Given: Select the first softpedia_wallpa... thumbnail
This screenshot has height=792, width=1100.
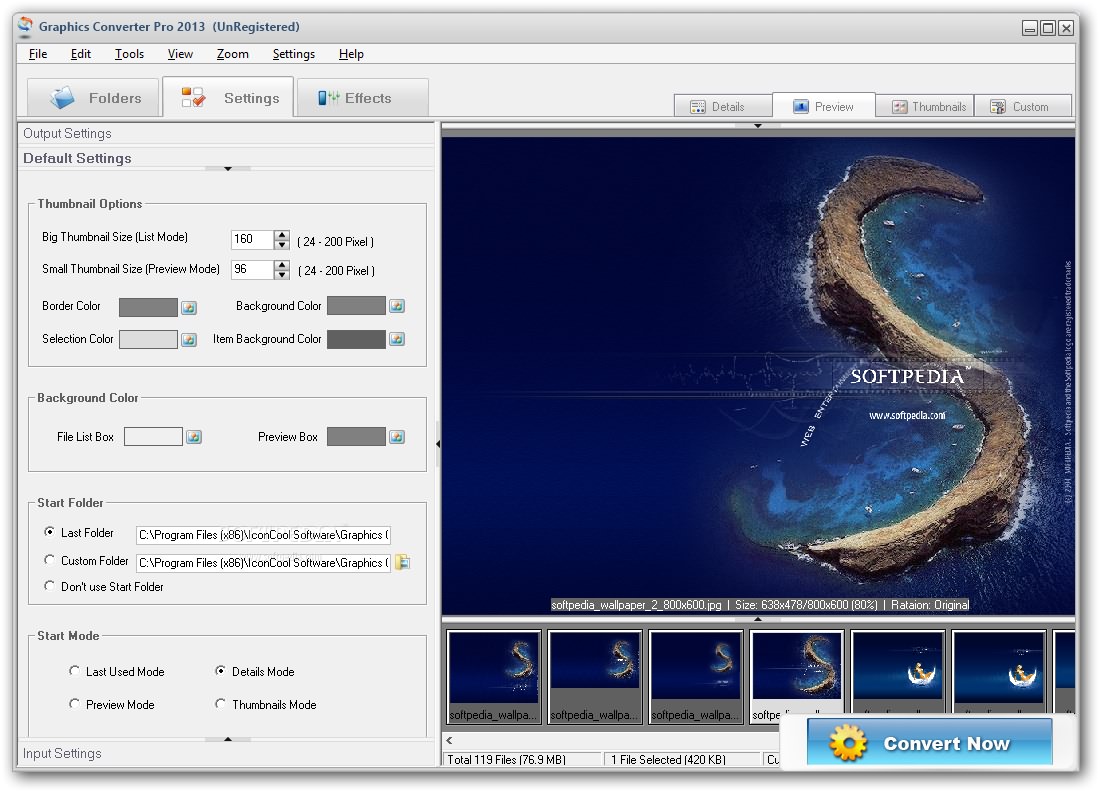Looking at the screenshot, I should click(494, 676).
